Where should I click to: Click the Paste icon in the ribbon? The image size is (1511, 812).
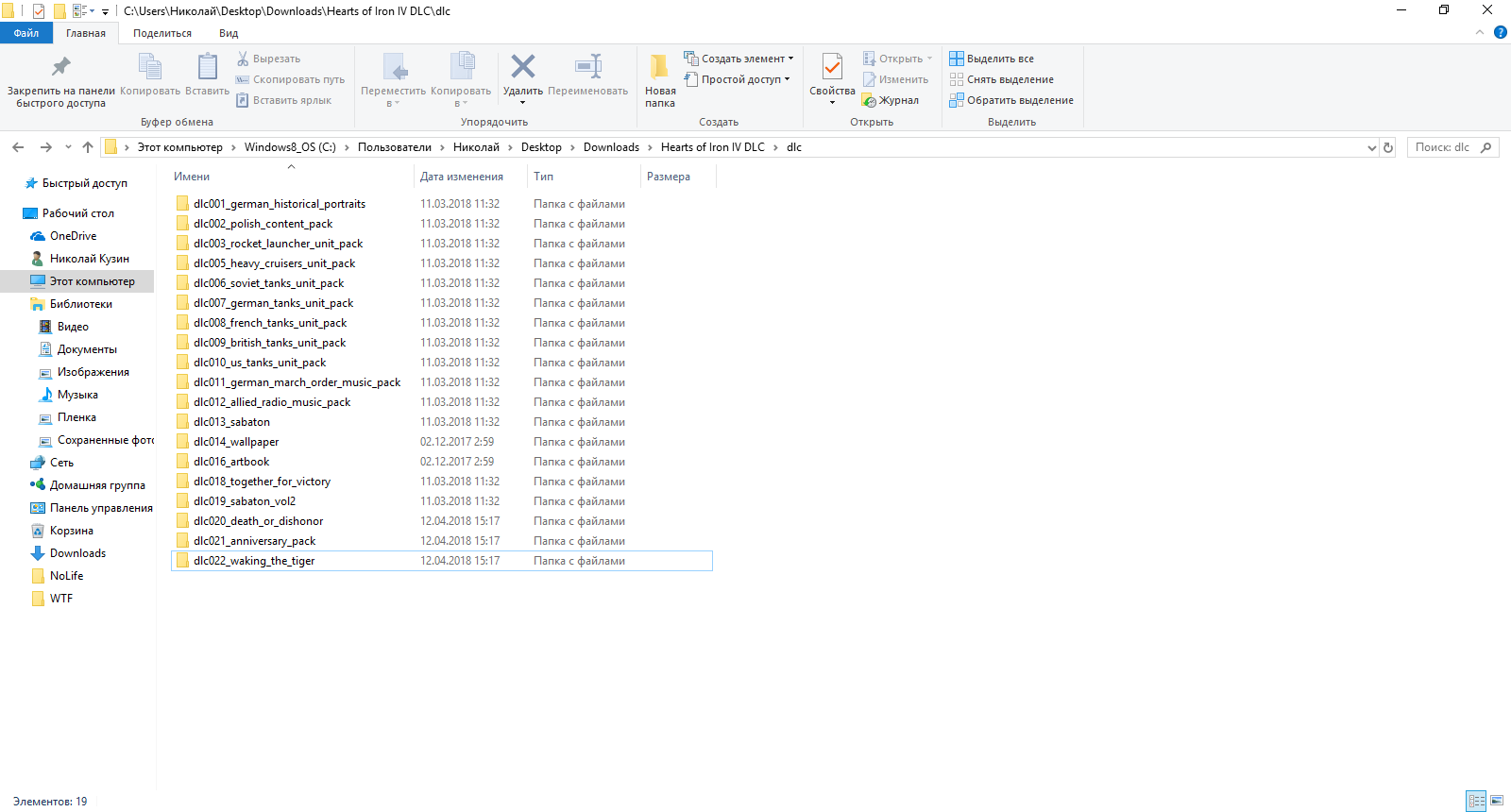pos(207,67)
